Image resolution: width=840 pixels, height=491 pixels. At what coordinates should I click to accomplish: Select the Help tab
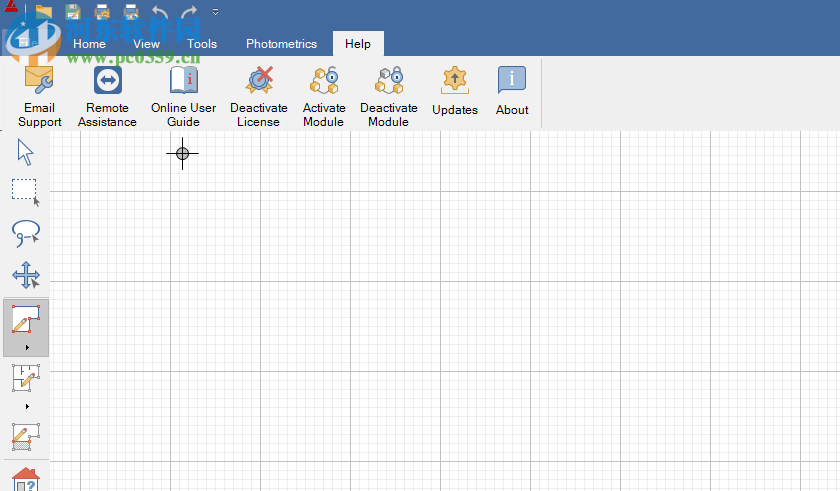[x=358, y=44]
